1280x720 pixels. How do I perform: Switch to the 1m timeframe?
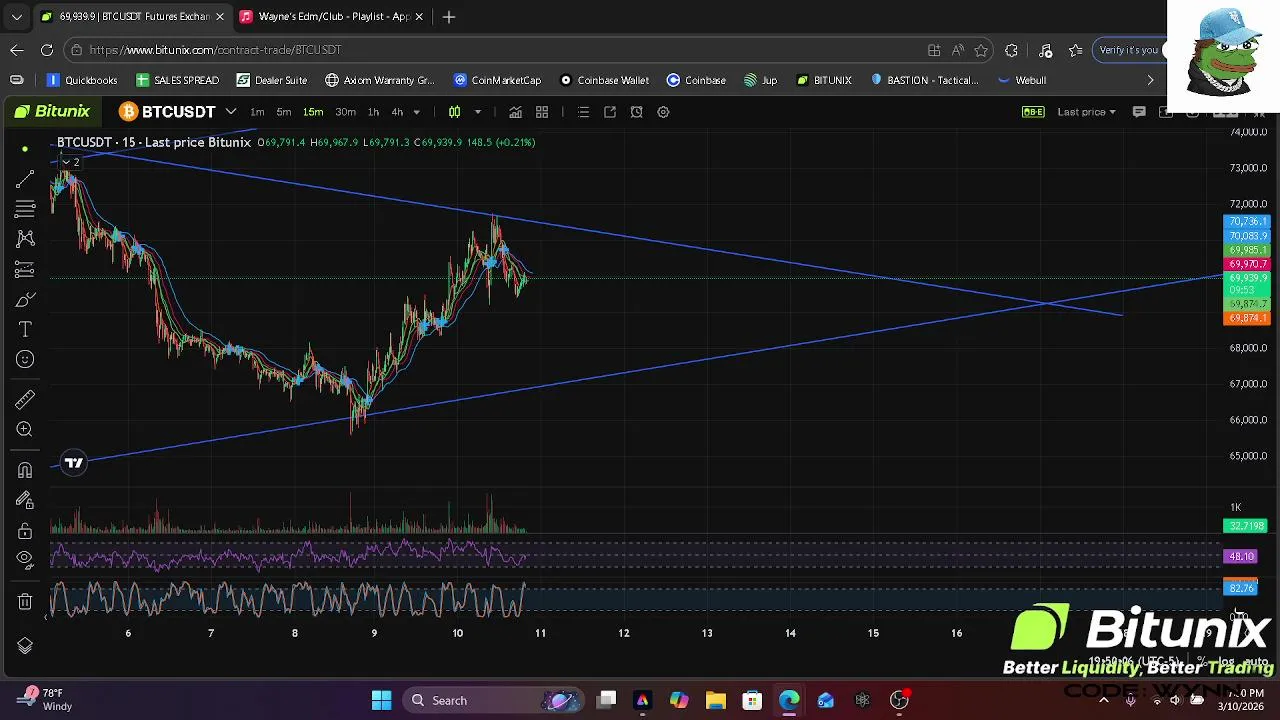coord(257,112)
